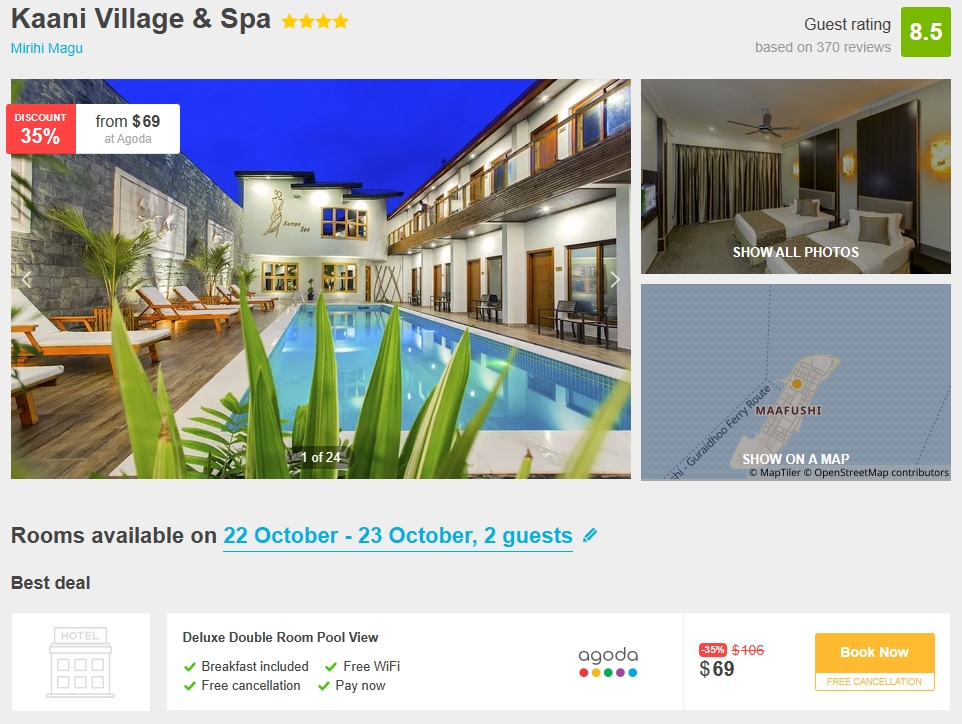Click the Breakfast included checkmark item
962x724 pixels.
[247, 666]
